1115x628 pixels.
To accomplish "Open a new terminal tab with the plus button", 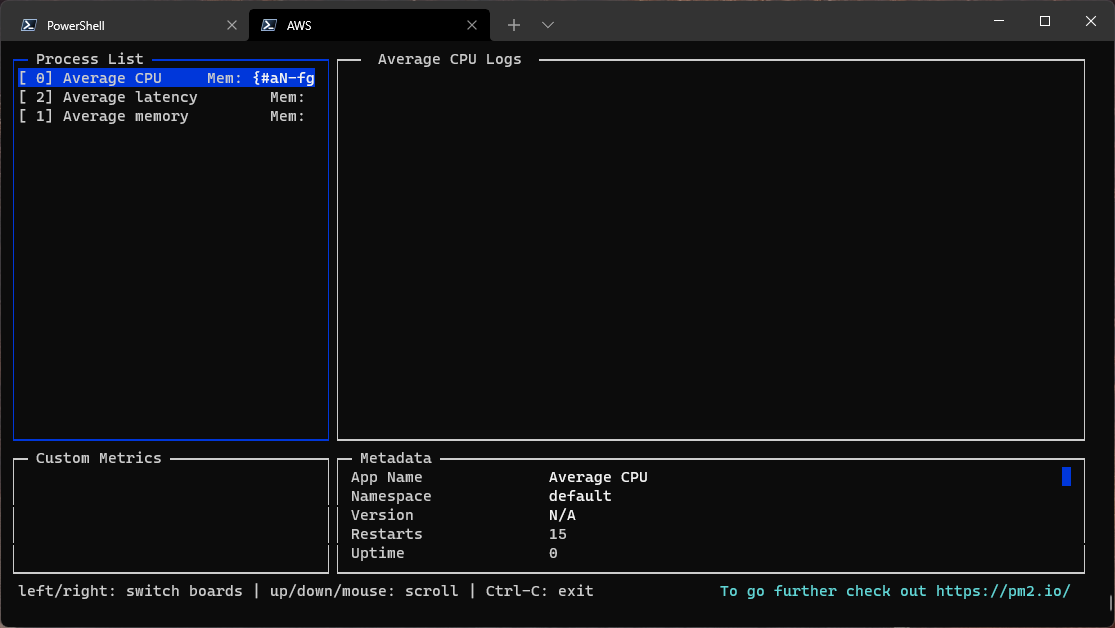I will (513, 24).
